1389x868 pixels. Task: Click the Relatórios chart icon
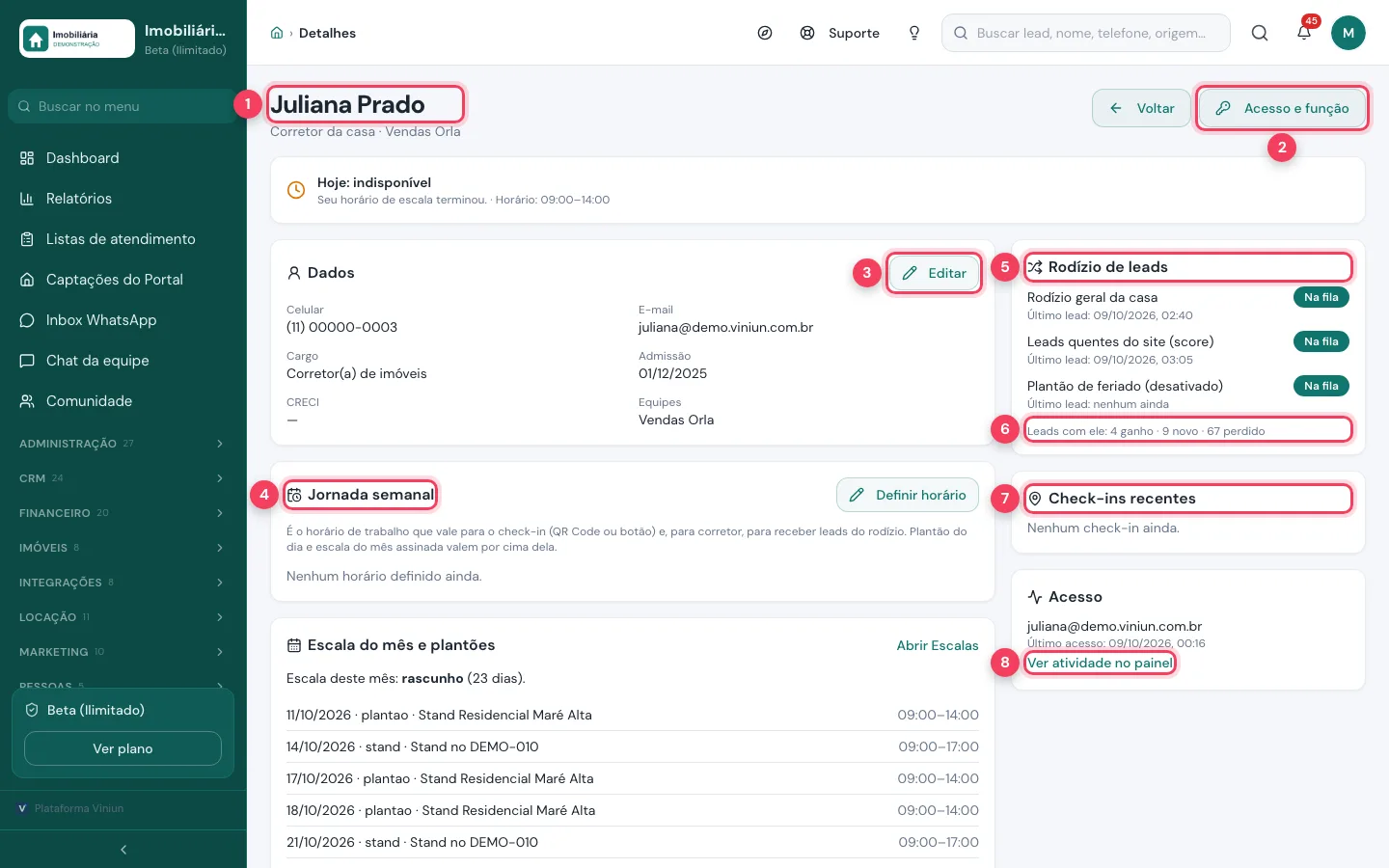(27, 199)
